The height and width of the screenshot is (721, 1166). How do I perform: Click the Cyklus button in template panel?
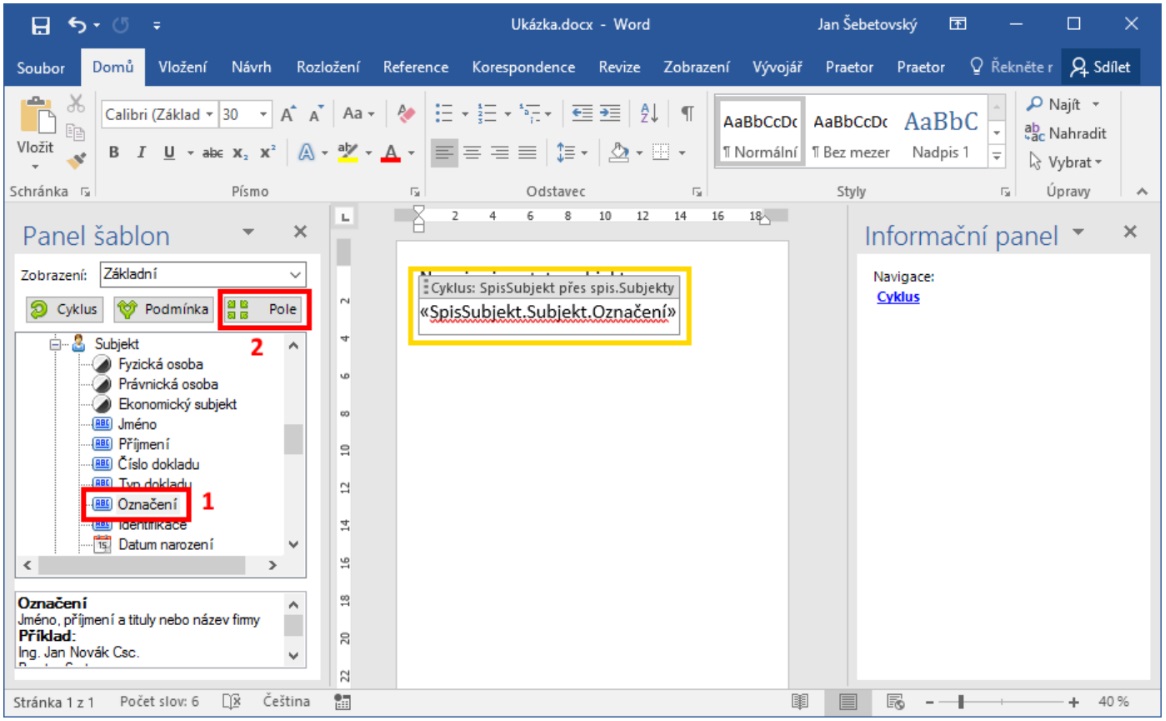(x=65, y=310)
